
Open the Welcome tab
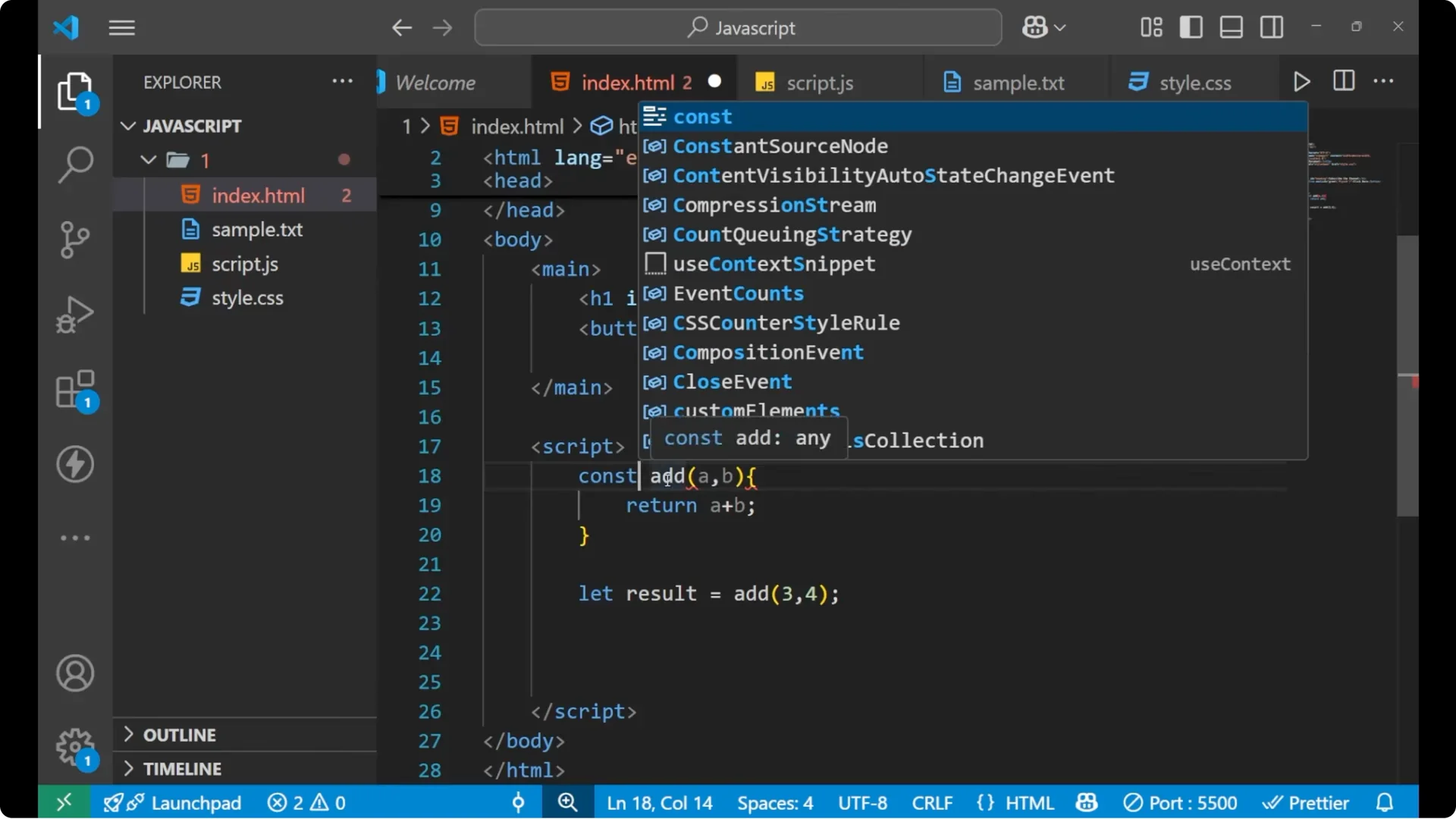436,82
